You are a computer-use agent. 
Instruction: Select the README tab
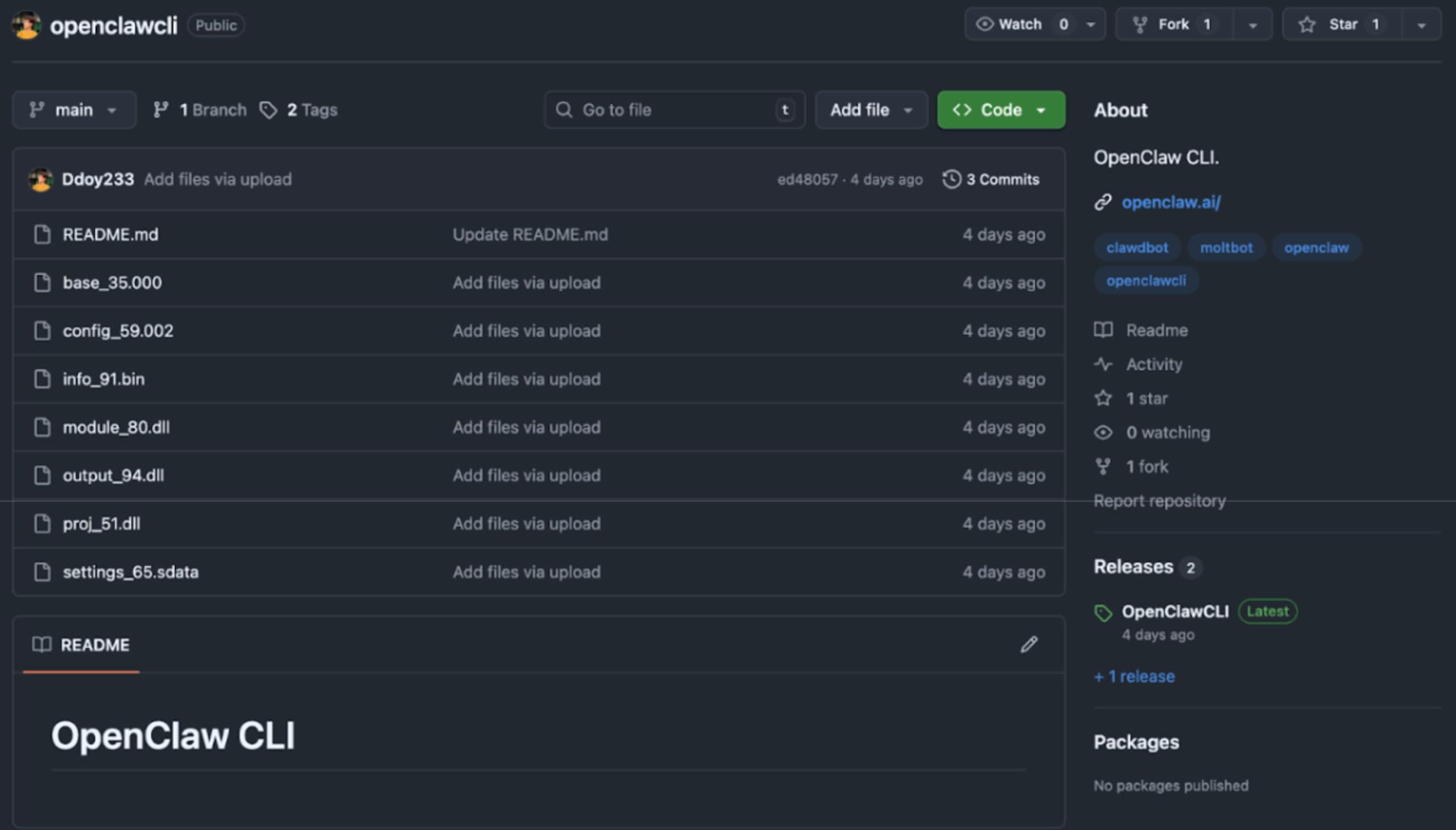point(81,645)
